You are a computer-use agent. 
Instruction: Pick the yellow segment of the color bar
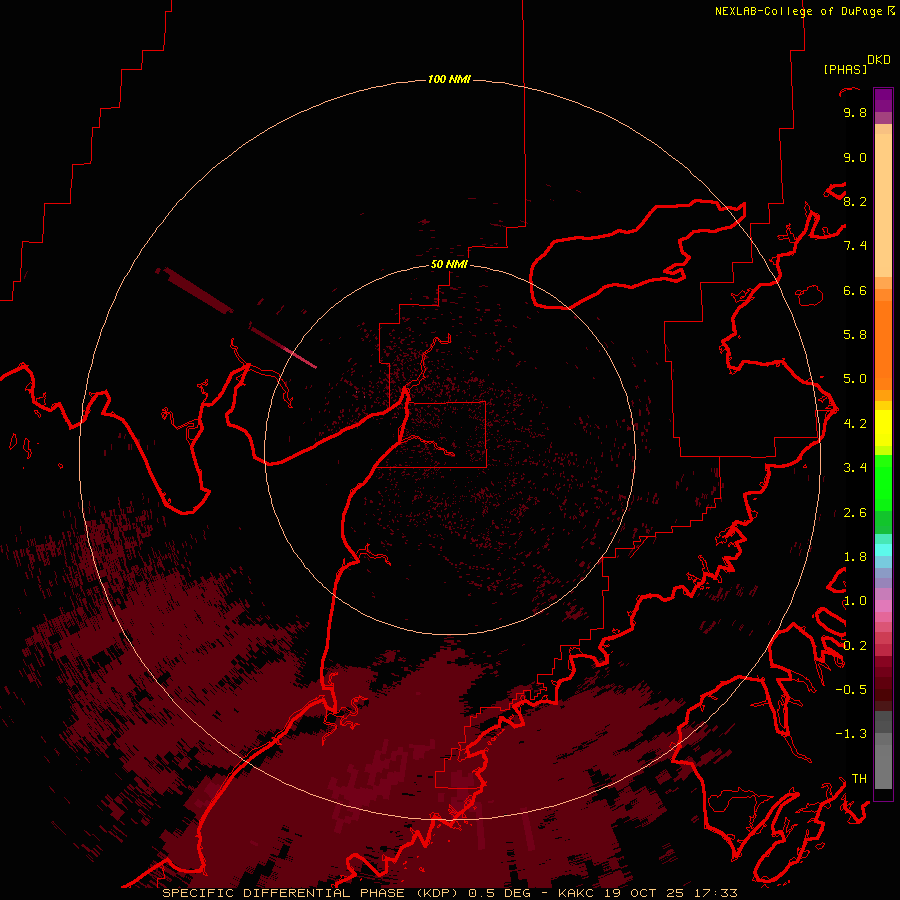coord(883,428)
